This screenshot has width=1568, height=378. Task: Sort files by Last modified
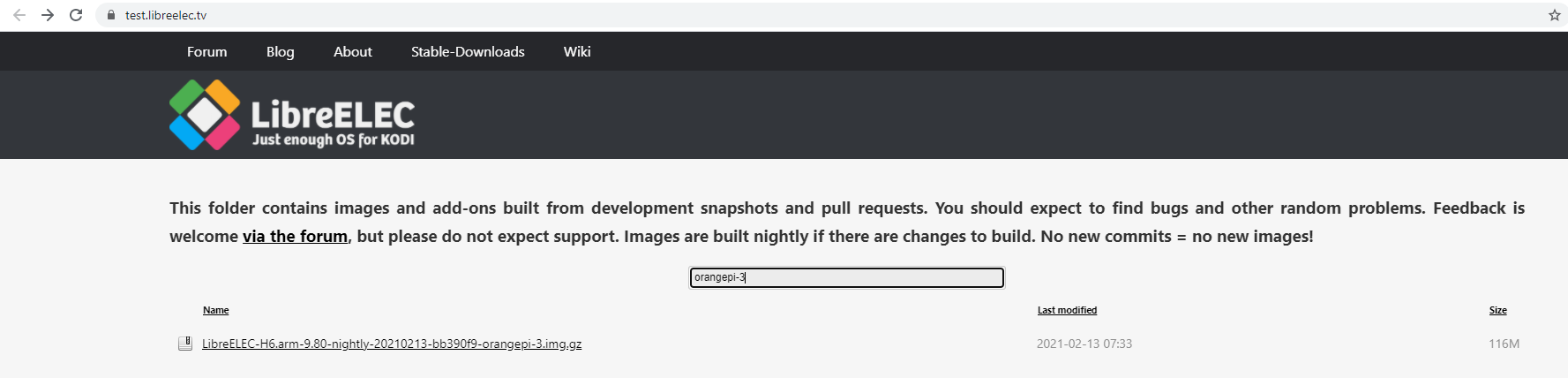pos(1067,310)
